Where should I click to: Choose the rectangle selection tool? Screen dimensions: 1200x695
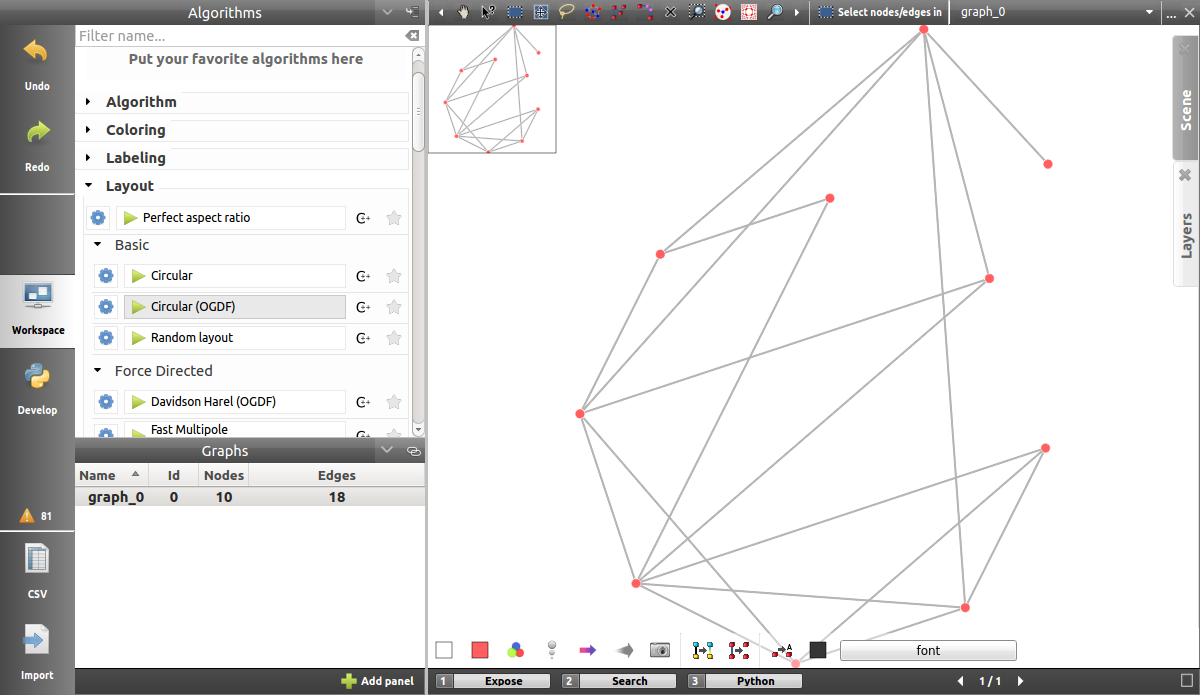[515, 12]
